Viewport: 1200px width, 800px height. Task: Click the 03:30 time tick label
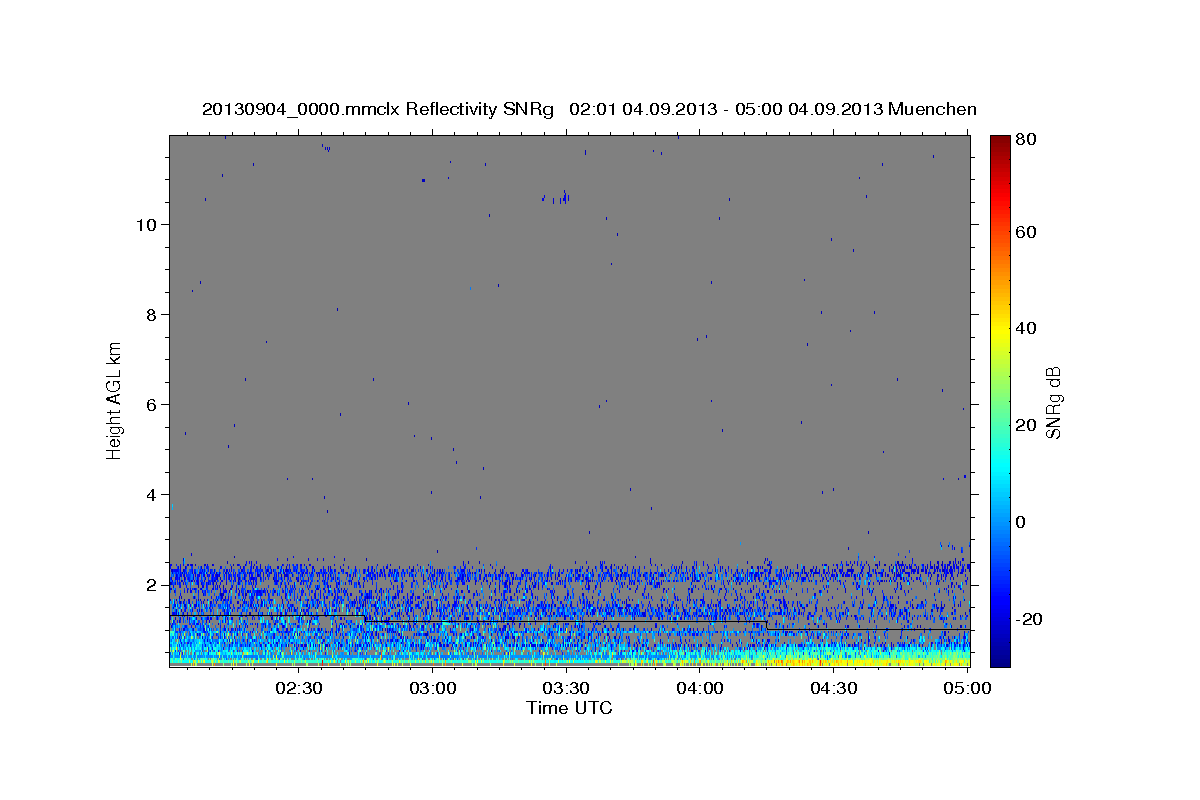point(567,688)
